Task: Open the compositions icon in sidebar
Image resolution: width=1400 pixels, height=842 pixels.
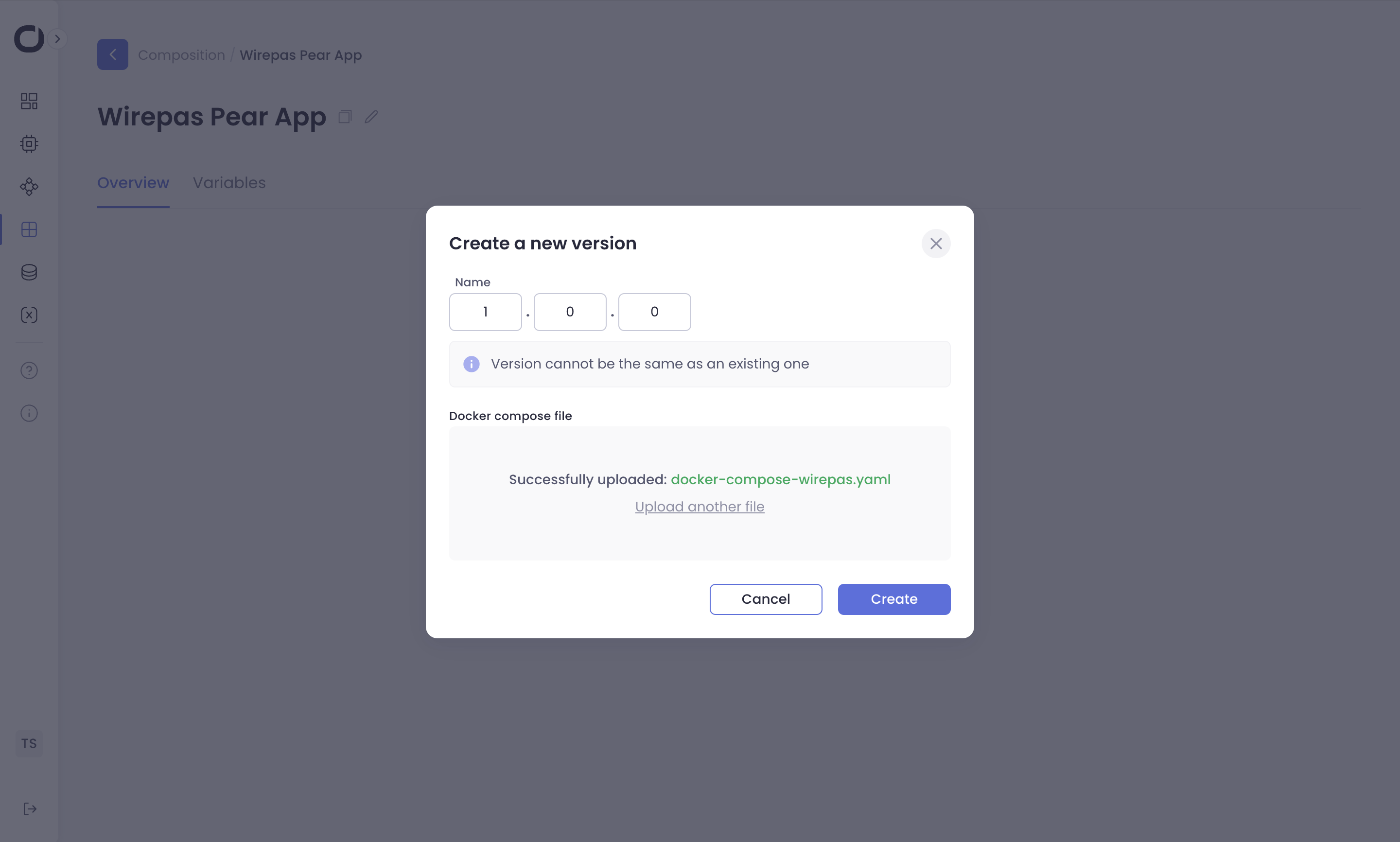Action: pyautogui.click(x=29, y=230)
